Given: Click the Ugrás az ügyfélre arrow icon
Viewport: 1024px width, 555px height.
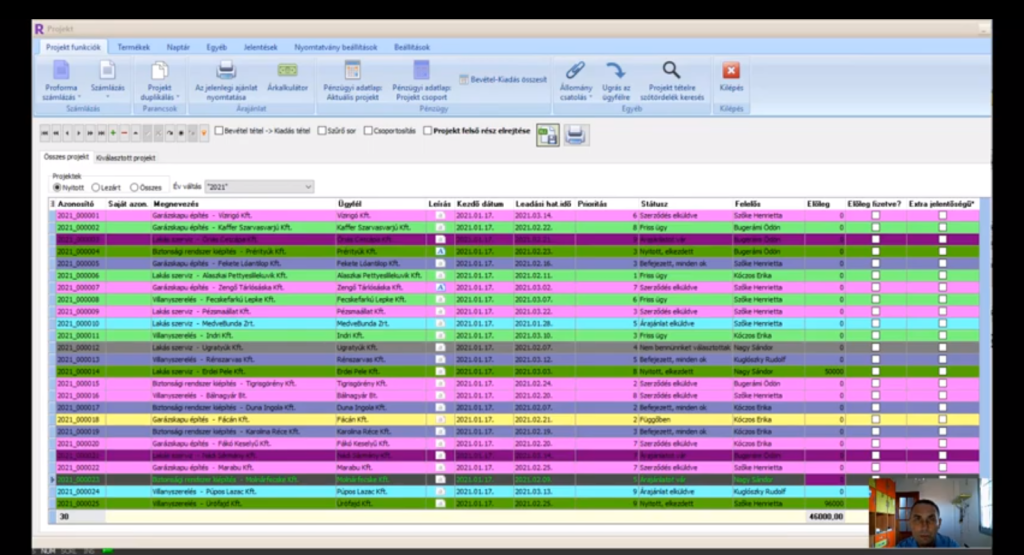Looking at the screenshot, I should (x=617, y=71).
